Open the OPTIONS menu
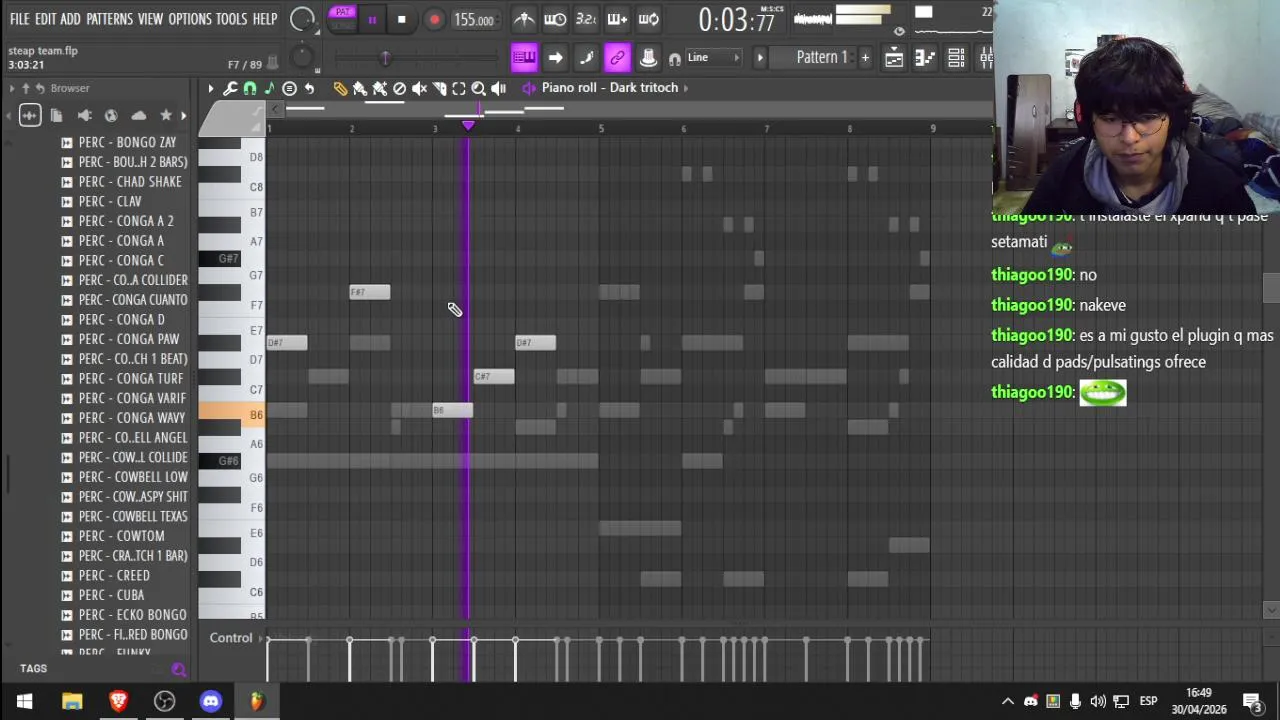Screen dimensions: 1280x720 tap(189, 19)
